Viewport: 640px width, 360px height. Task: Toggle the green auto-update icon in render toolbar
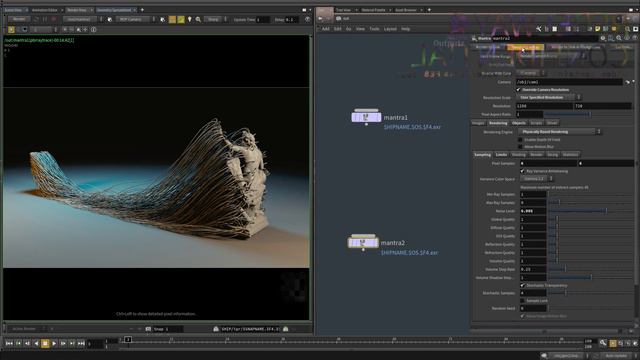[x=181, y=19]
